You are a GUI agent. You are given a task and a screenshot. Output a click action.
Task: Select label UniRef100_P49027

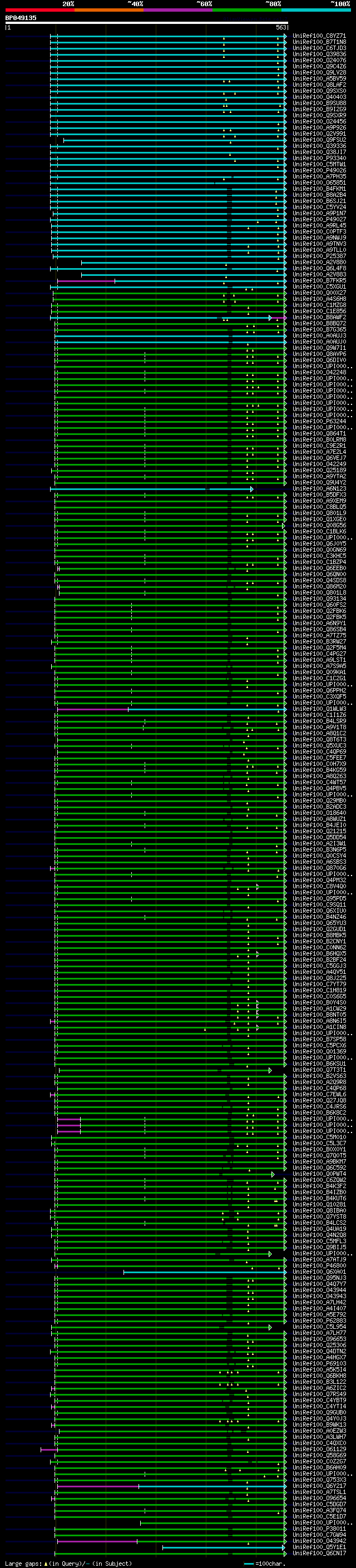click(319, 220)
